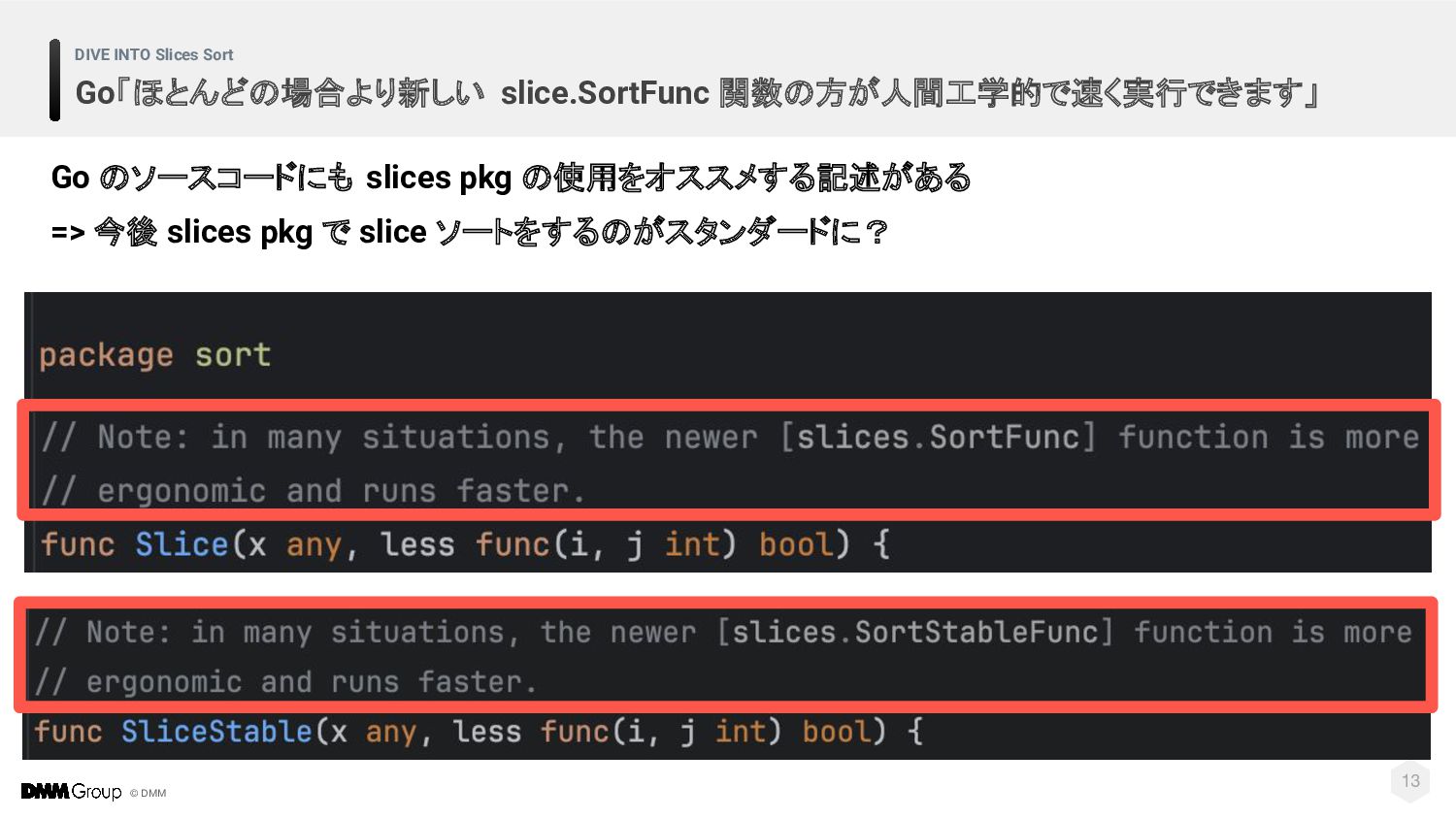Click "bool" in the func Slice signature
Screen dimensions: 1456x819
click(796, 544)
